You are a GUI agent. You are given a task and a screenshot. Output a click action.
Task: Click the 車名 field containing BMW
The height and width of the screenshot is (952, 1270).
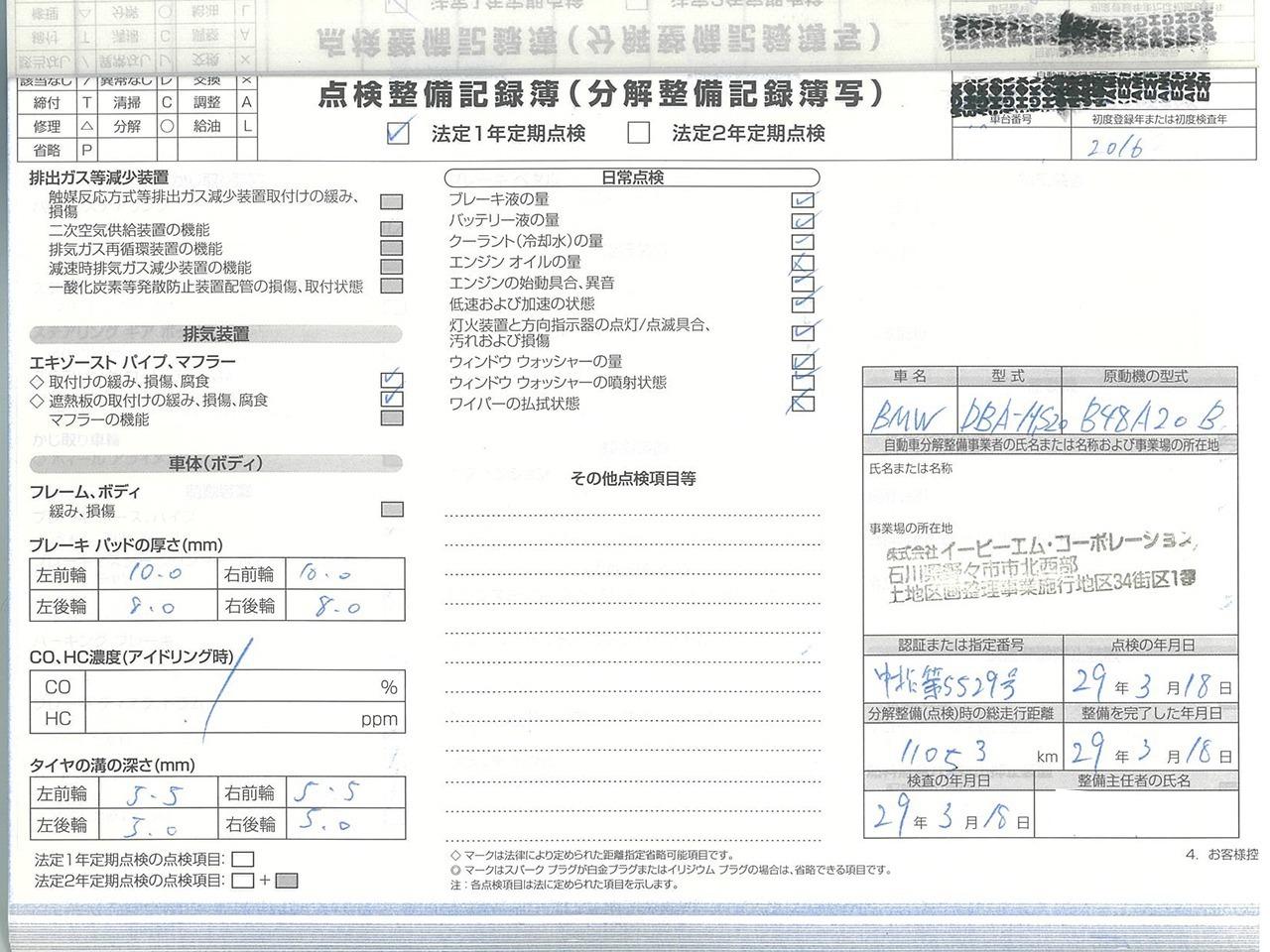click(909, 413)
